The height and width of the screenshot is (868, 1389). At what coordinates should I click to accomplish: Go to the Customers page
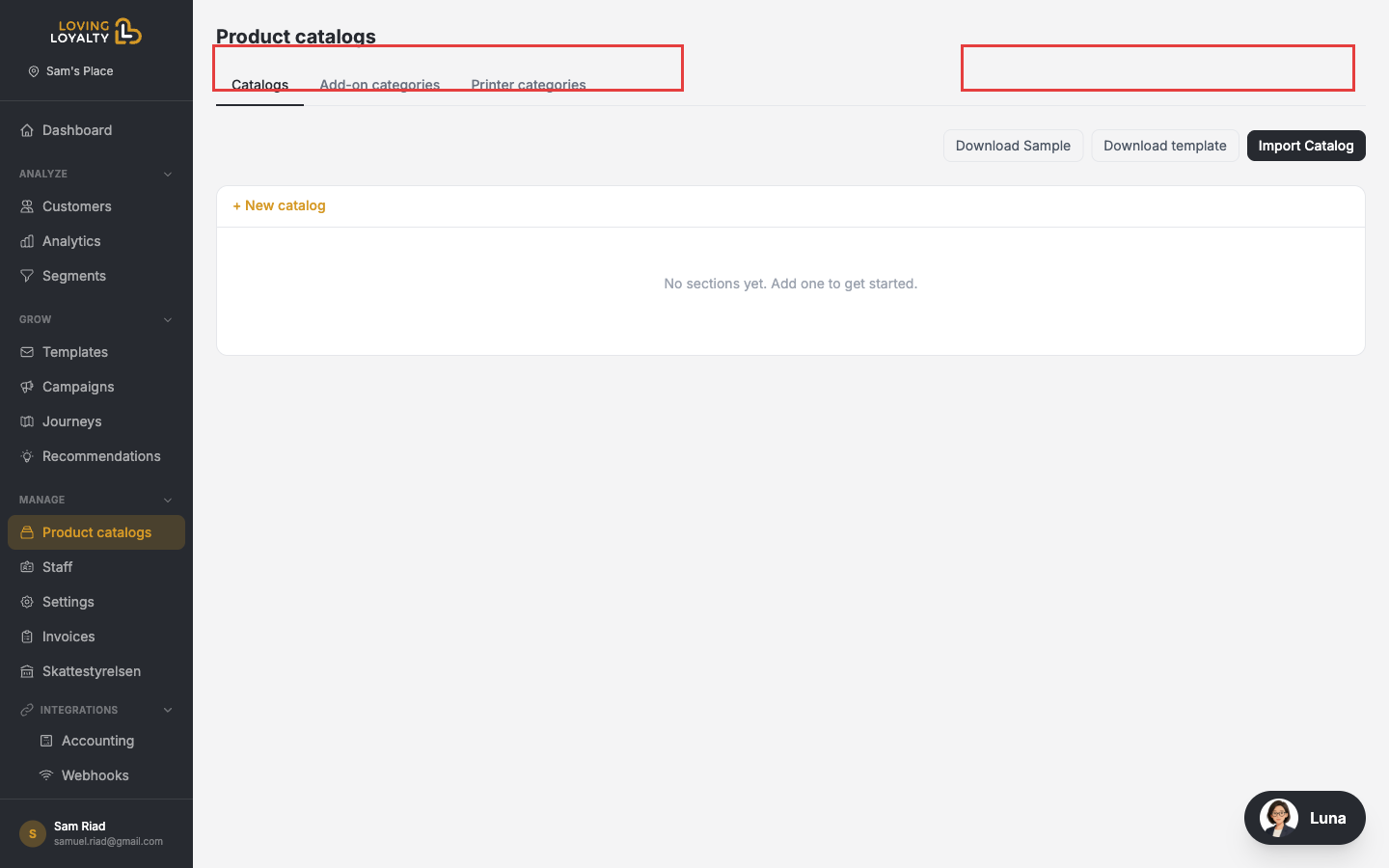click(96, 206)
